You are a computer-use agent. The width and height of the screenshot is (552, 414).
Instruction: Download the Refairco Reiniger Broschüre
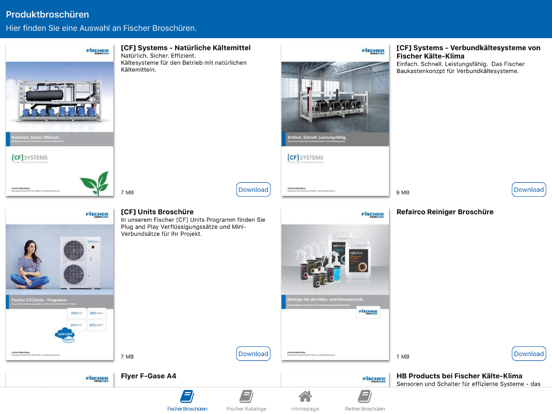coord(529,353)
